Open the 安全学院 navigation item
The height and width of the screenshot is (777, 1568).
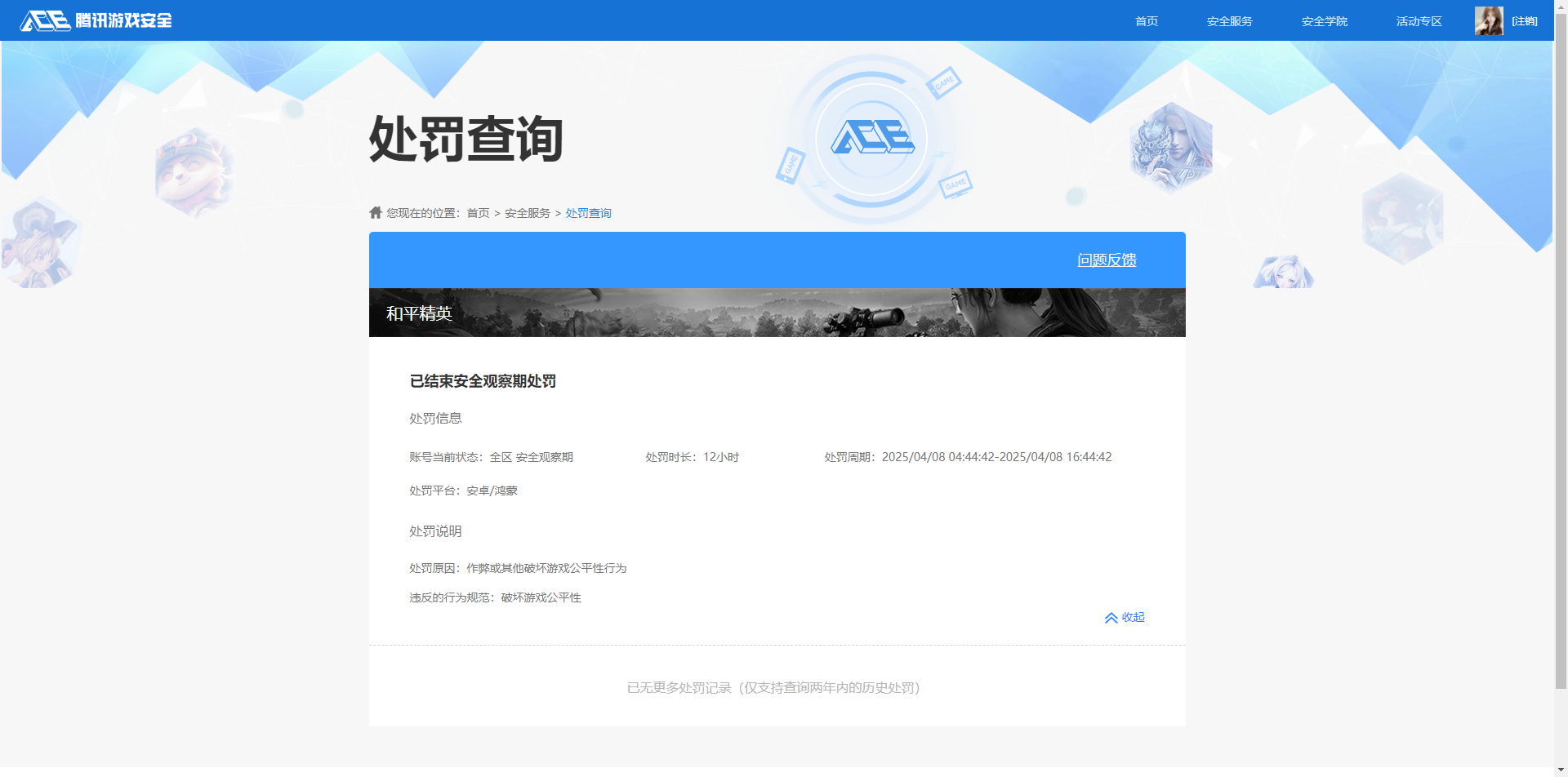tap(1324, 21)
